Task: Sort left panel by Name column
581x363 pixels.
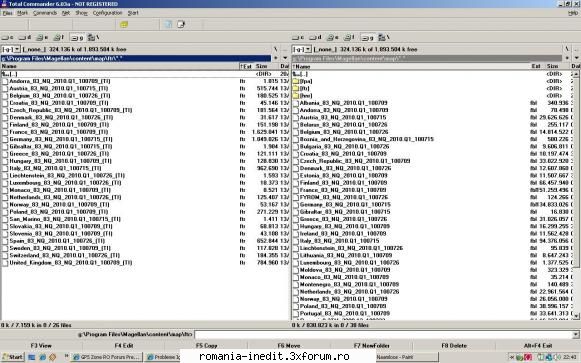Action: click(x=119, y=66)
